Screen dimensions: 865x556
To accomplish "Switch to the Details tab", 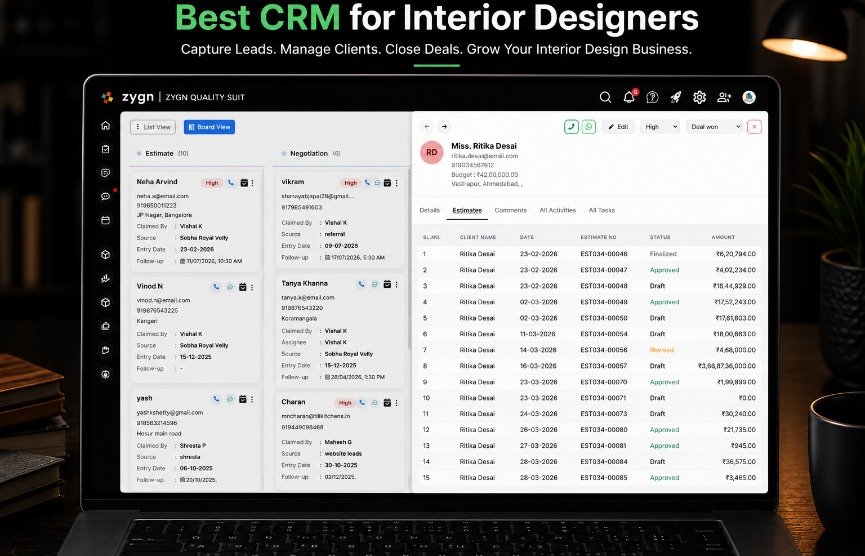I will click(x=430, y=210).
